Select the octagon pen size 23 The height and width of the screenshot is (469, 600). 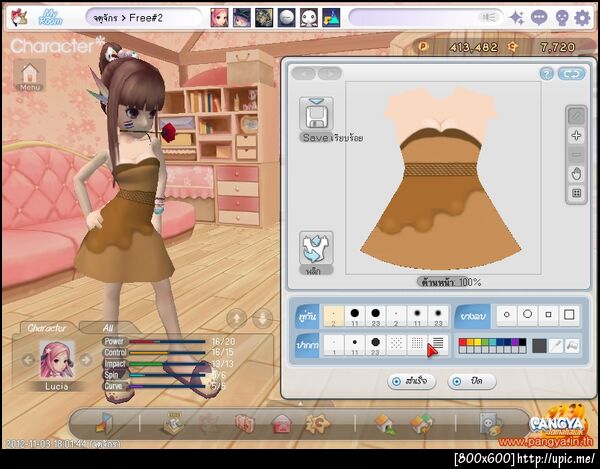[x=375, y=345]
